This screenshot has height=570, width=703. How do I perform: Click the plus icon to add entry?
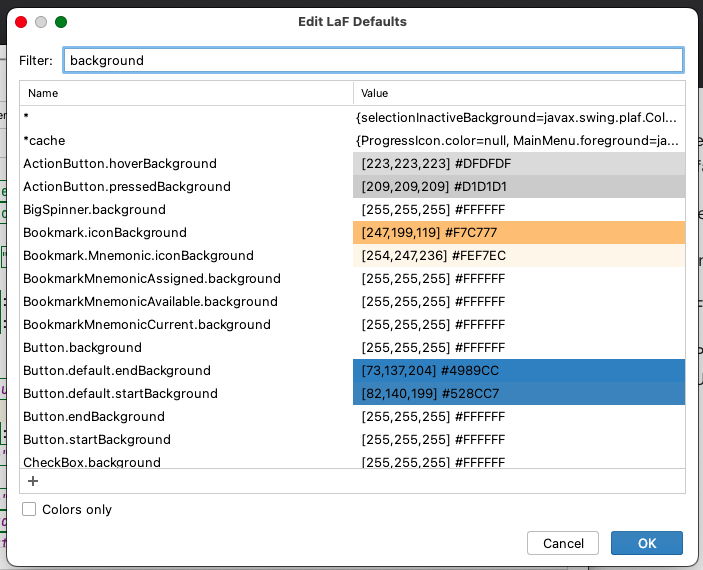coord(33,481)
